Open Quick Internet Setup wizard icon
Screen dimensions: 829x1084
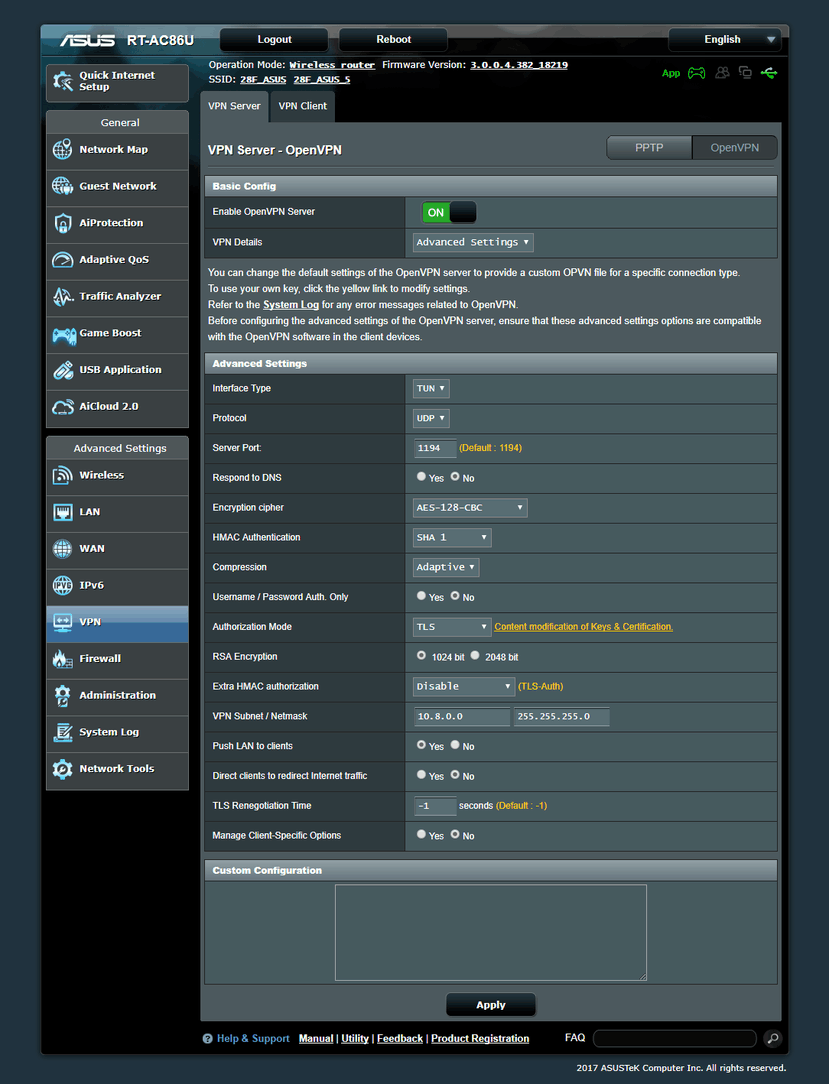(x=63, y=82)
